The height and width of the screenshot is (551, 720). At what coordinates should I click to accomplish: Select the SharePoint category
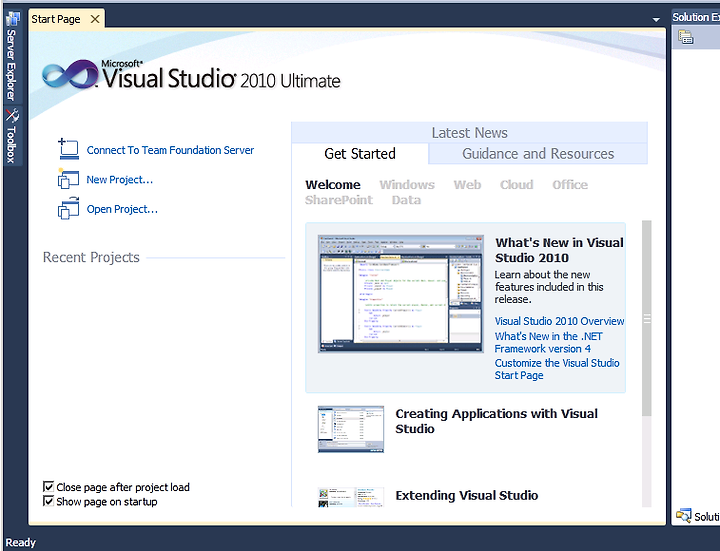(339, 200)
